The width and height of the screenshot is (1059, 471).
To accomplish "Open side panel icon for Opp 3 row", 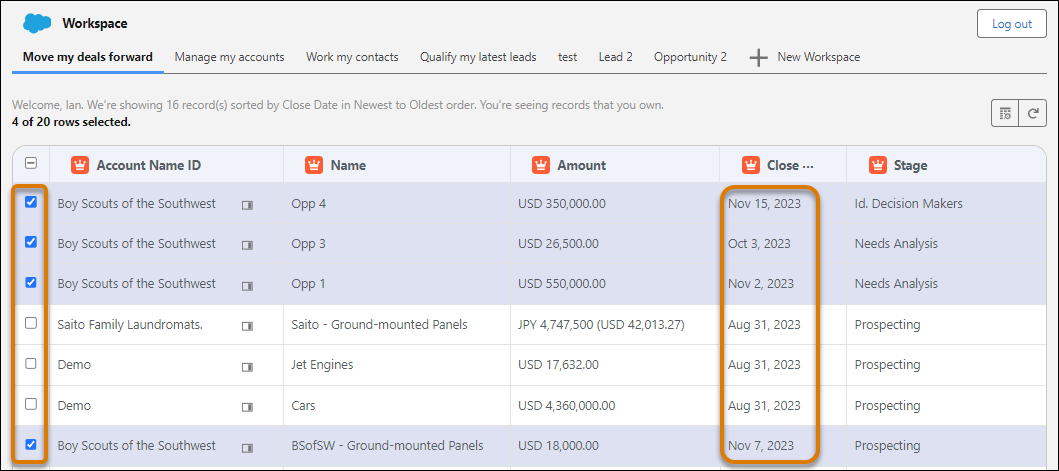I will [x=247, y=245].
